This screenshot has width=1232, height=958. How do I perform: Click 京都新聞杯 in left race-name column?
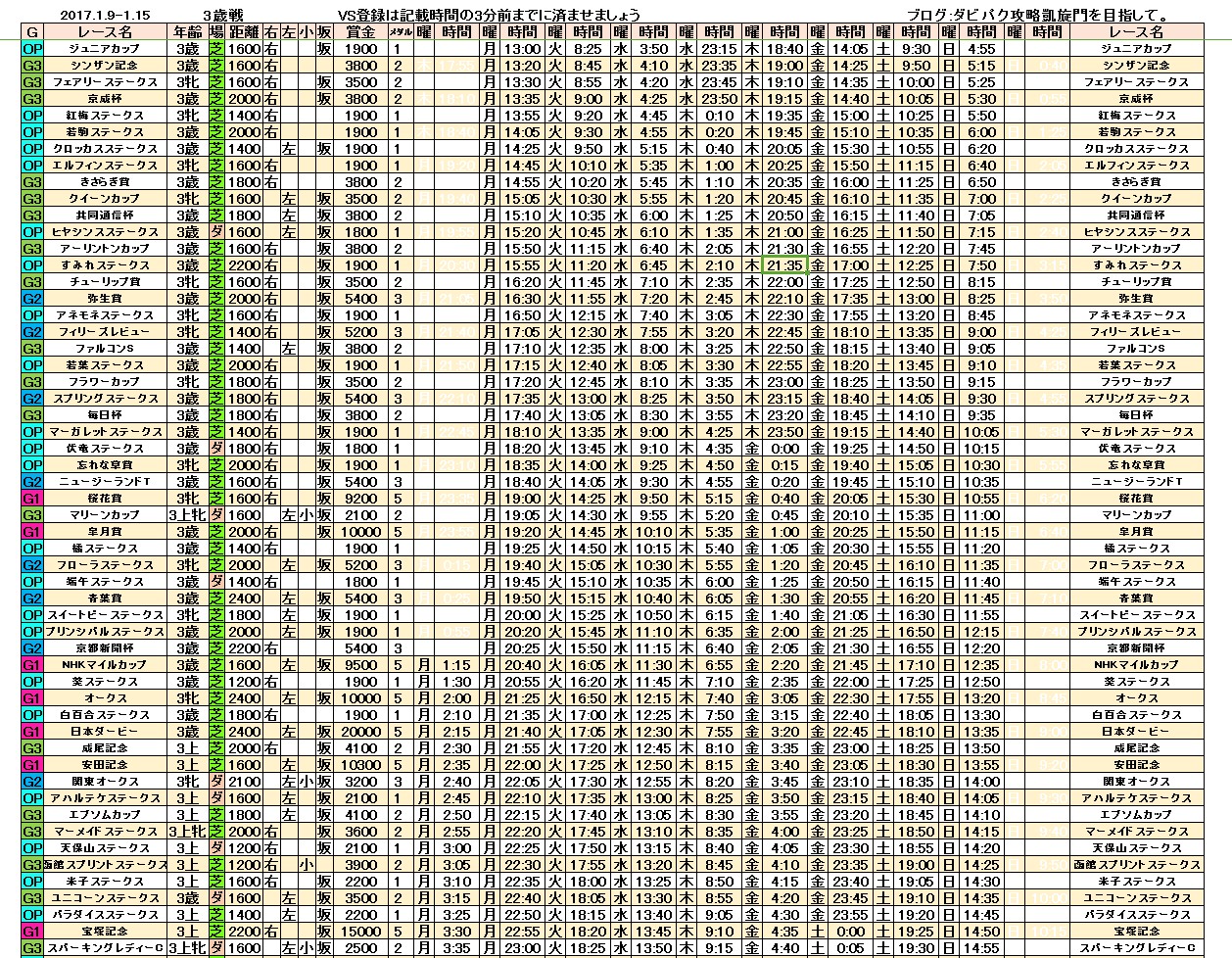106,648
